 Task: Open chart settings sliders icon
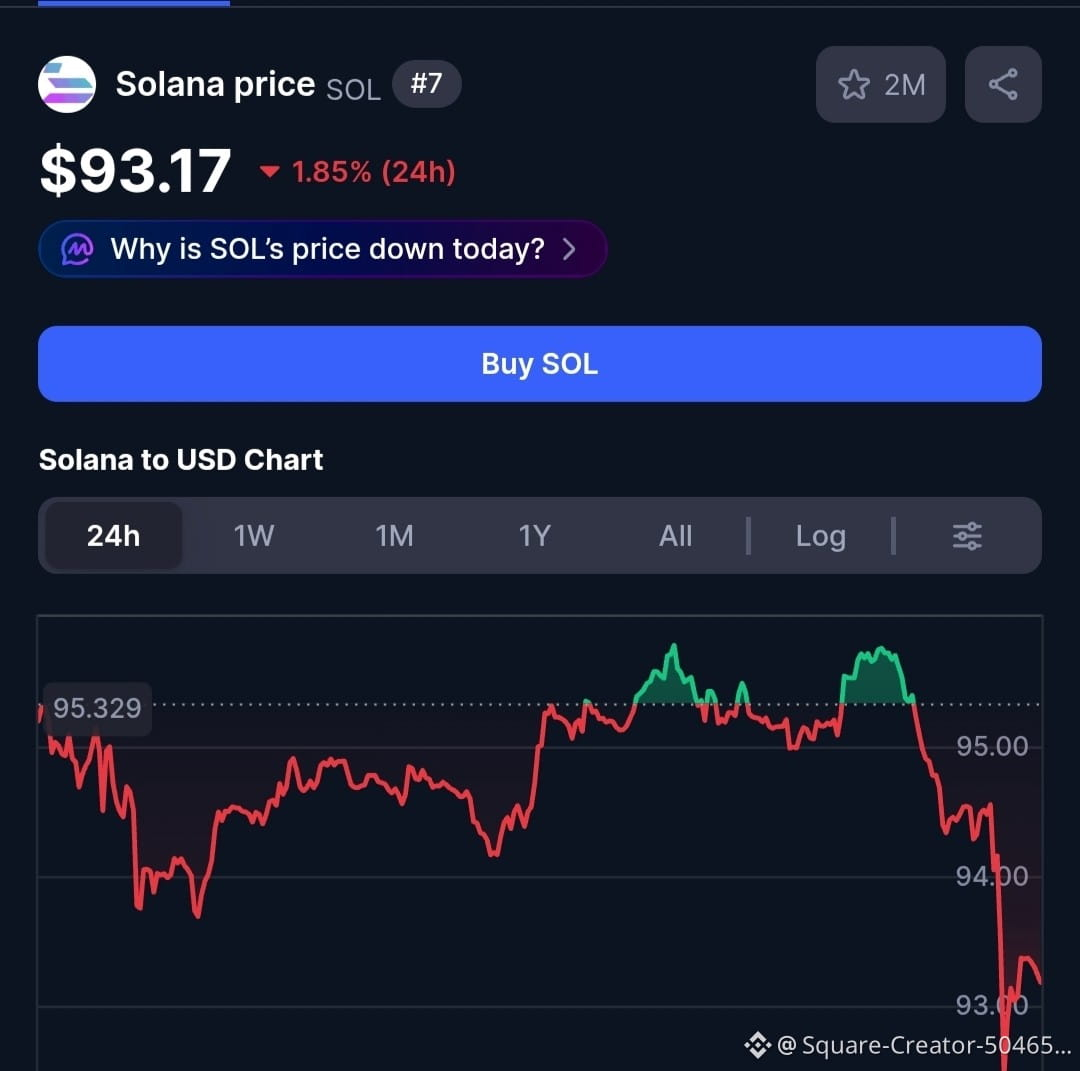967,536
